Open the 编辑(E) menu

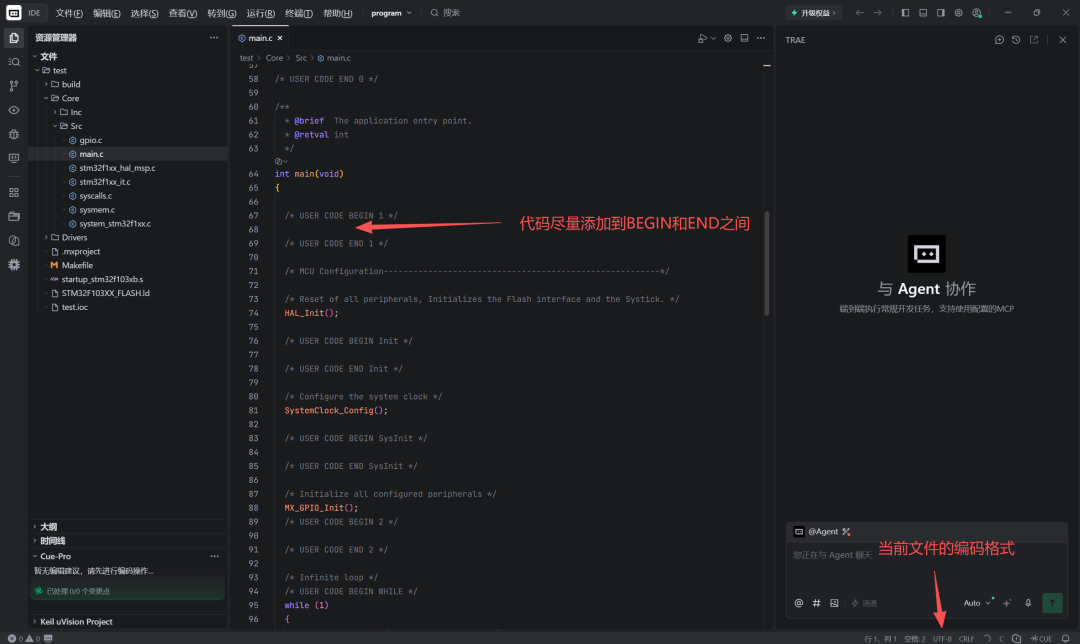point(107,13)
